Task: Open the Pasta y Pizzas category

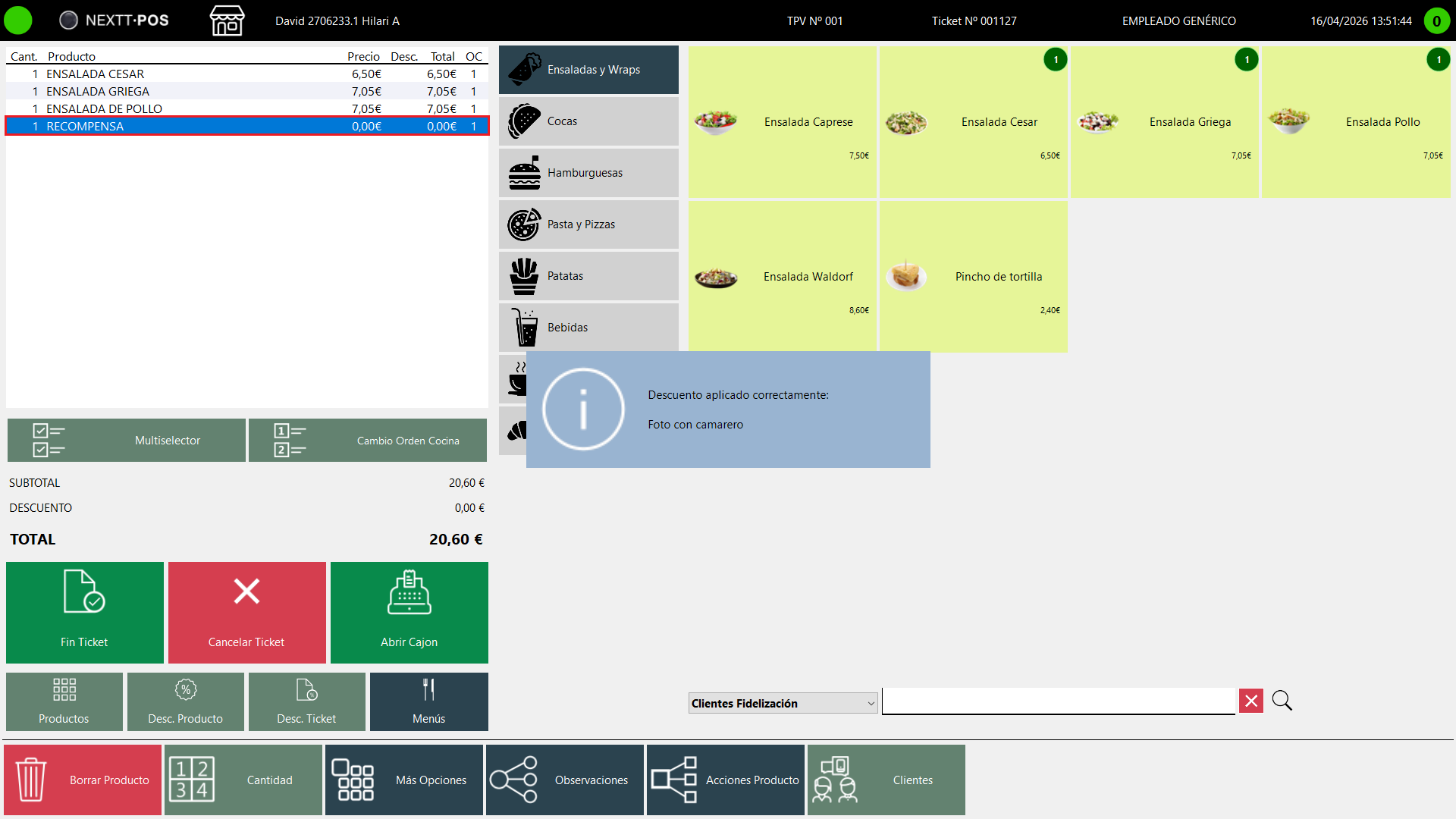Action: tap(588, 224)
